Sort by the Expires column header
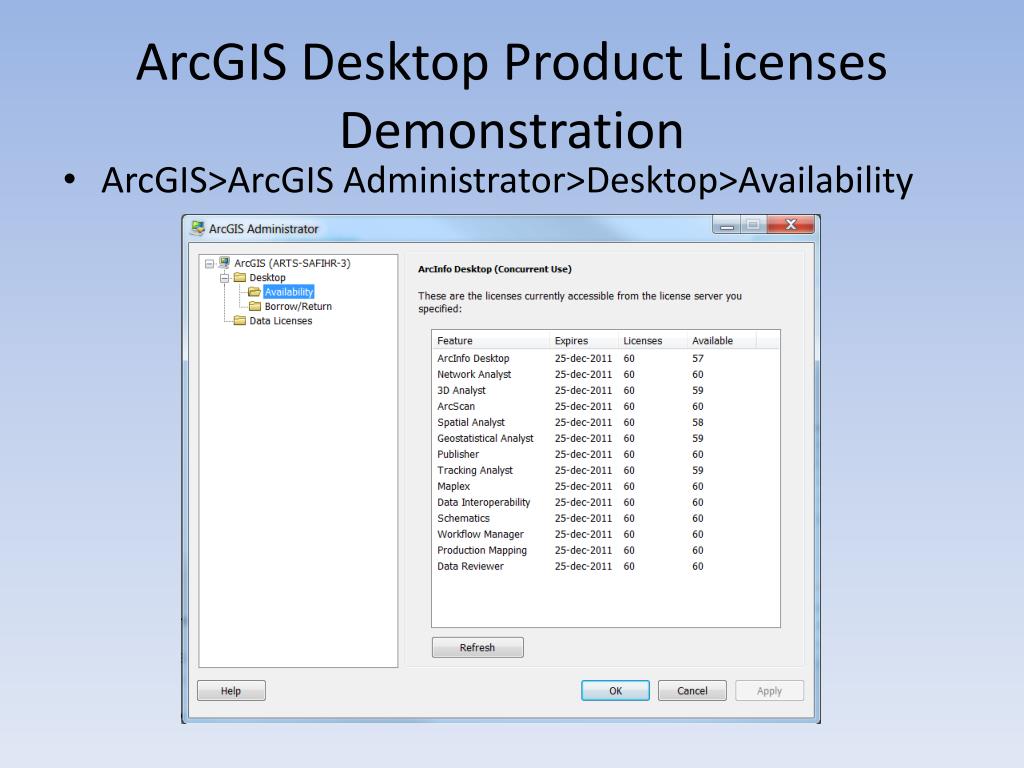This screenshot has height=768, width=1024. 584,340
